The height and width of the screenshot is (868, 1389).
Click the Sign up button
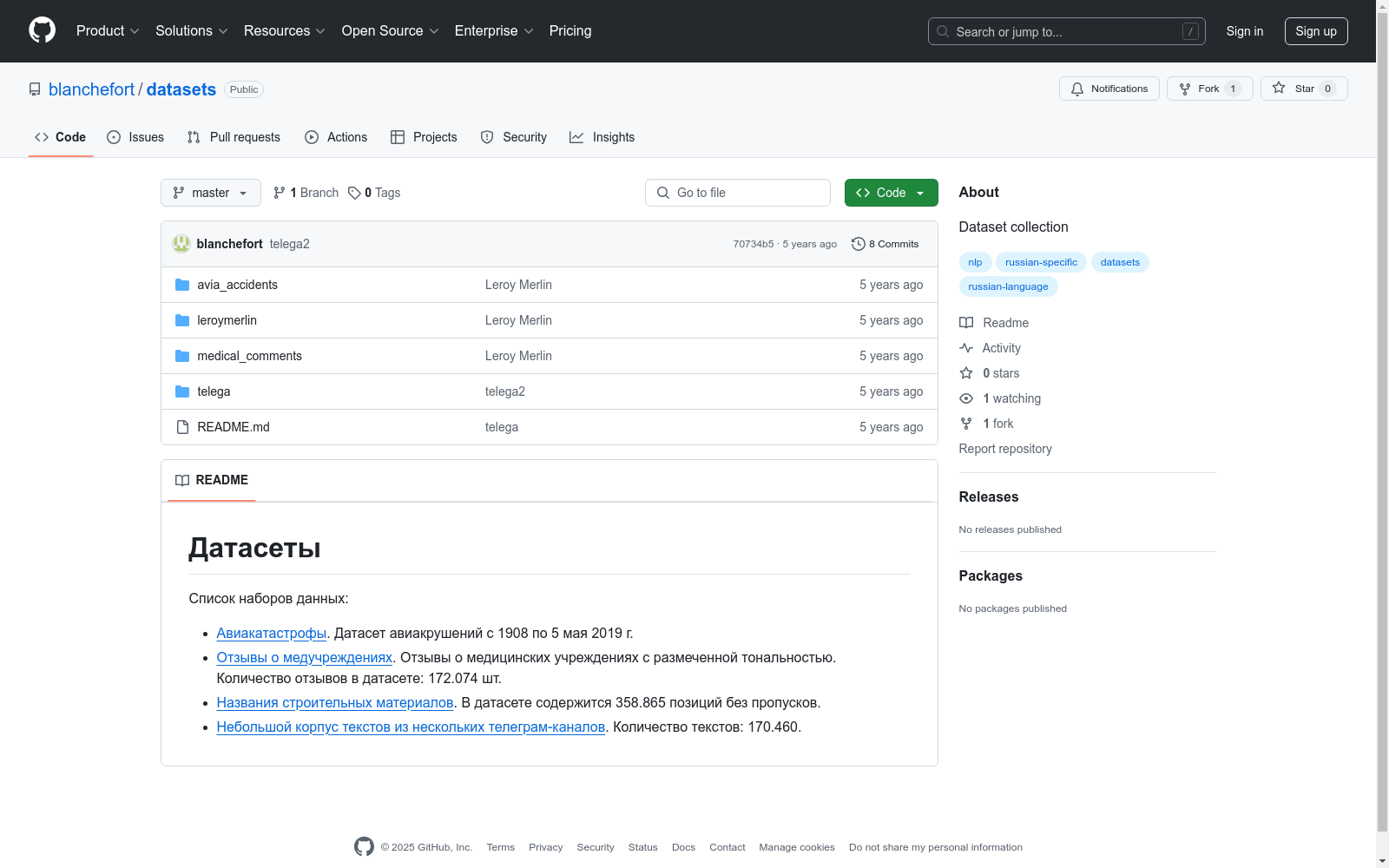coord(1316,31)
